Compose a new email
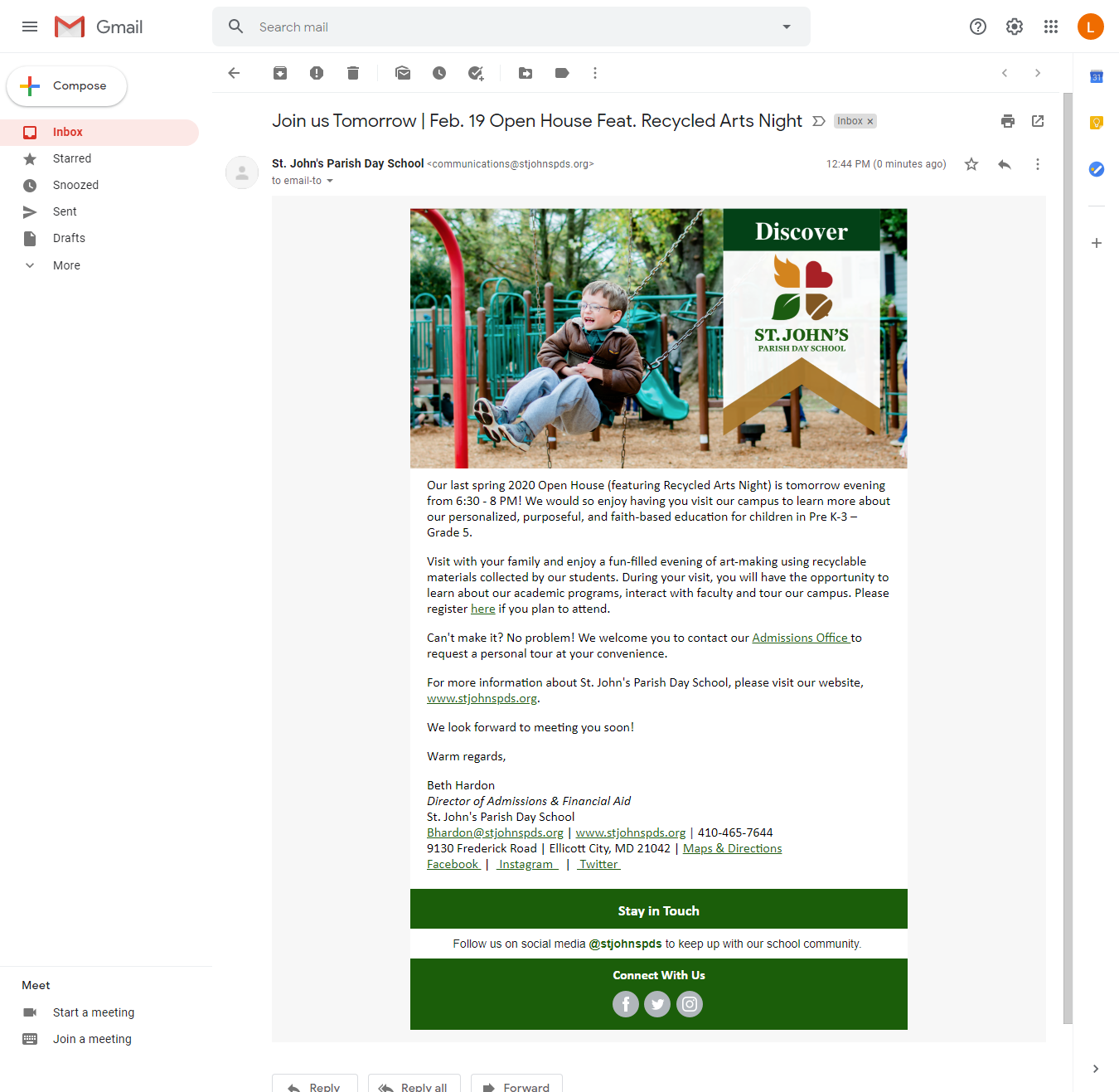The image size is (1119, 1092). 67,86
